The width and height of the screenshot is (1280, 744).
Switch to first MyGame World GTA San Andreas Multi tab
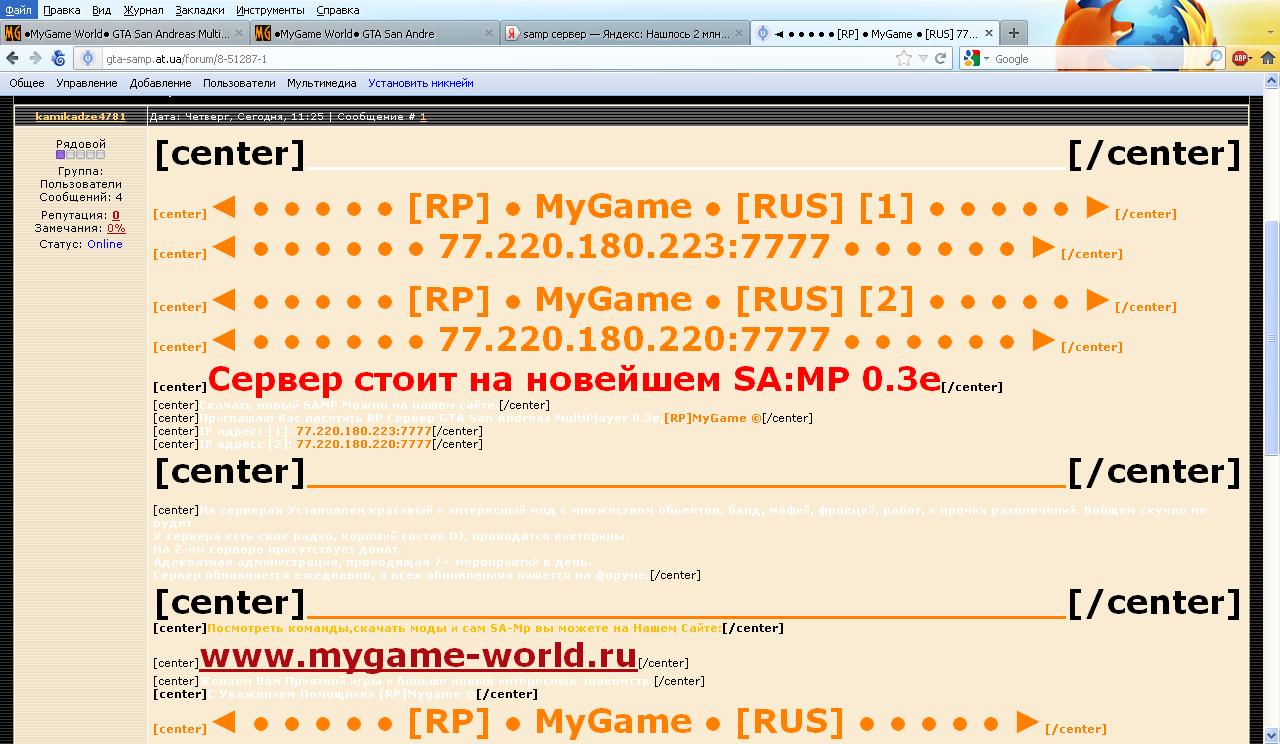coord(125,33)
